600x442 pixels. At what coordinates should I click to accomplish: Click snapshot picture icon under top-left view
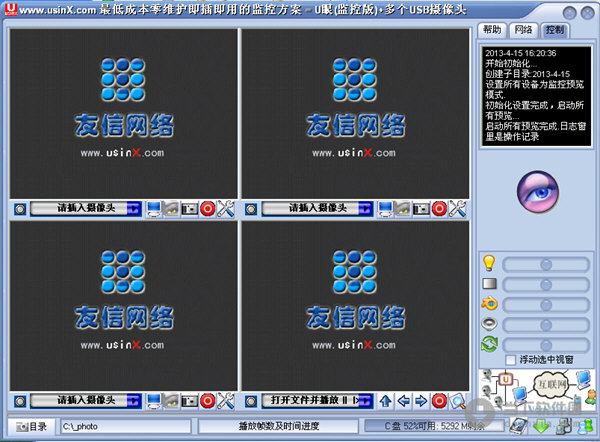pos(171,209)
